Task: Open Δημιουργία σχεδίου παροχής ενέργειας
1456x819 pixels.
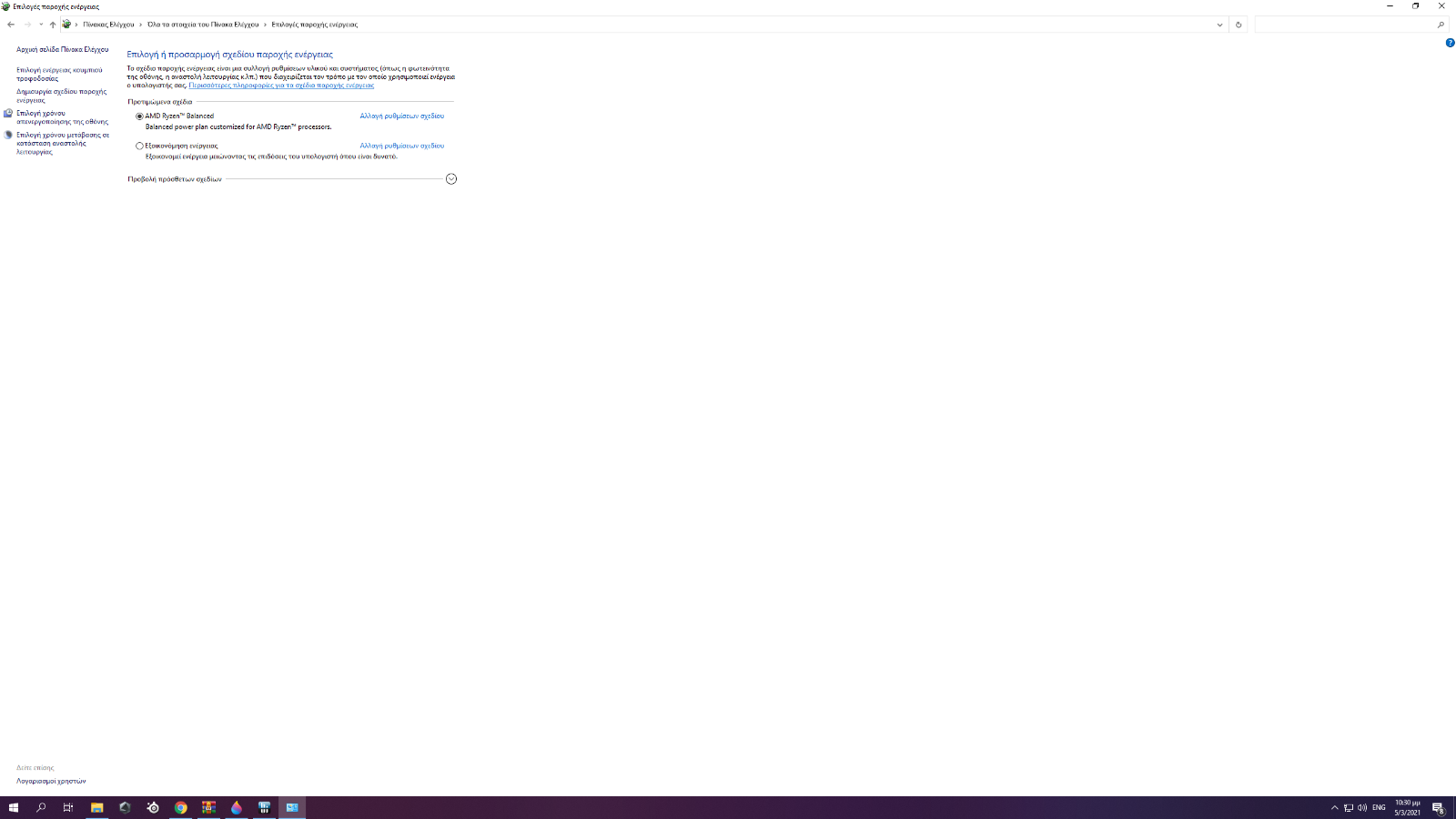Action: 61,96
